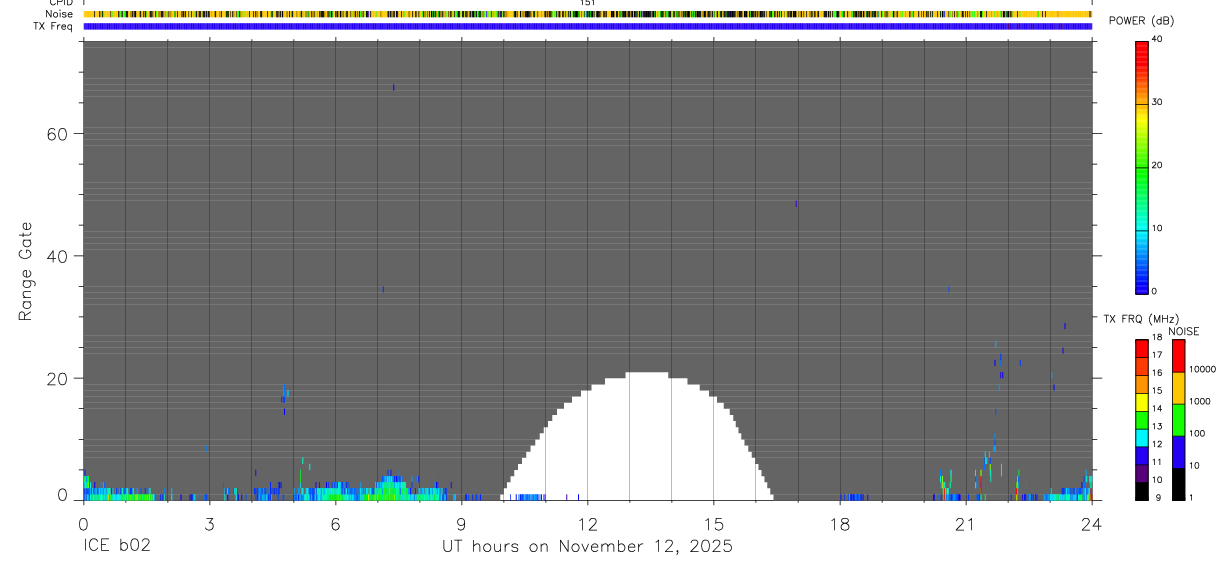
Task: Click the UT hours on November 12, 2025 title
Action: coord(587,546)
